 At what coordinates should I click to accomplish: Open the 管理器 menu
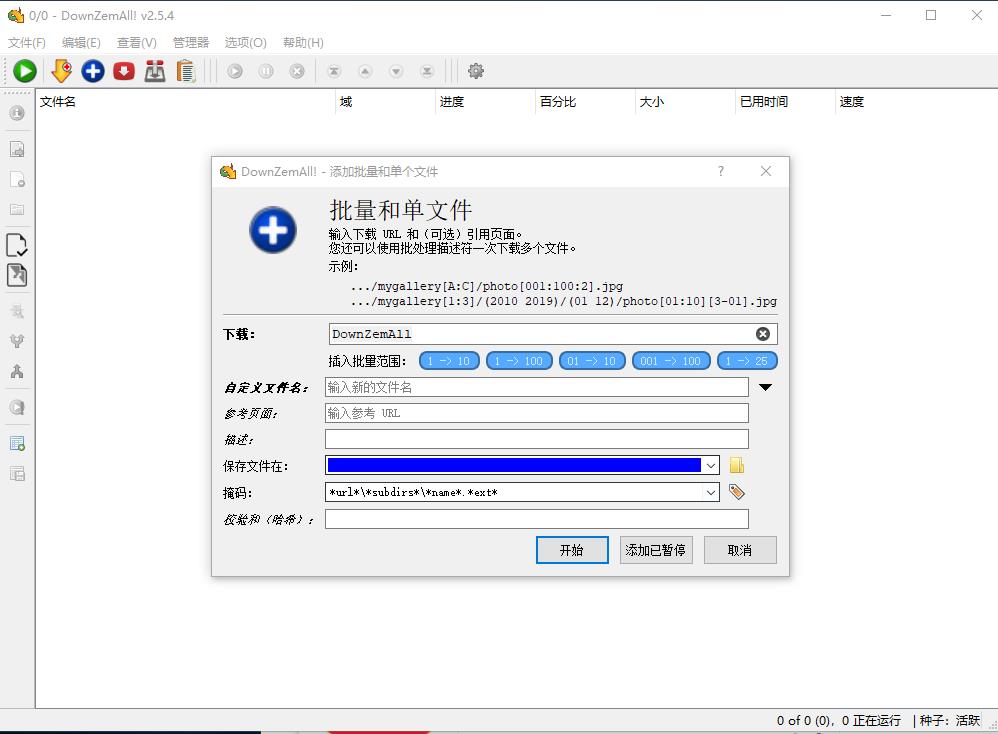(x=191, y=43)
